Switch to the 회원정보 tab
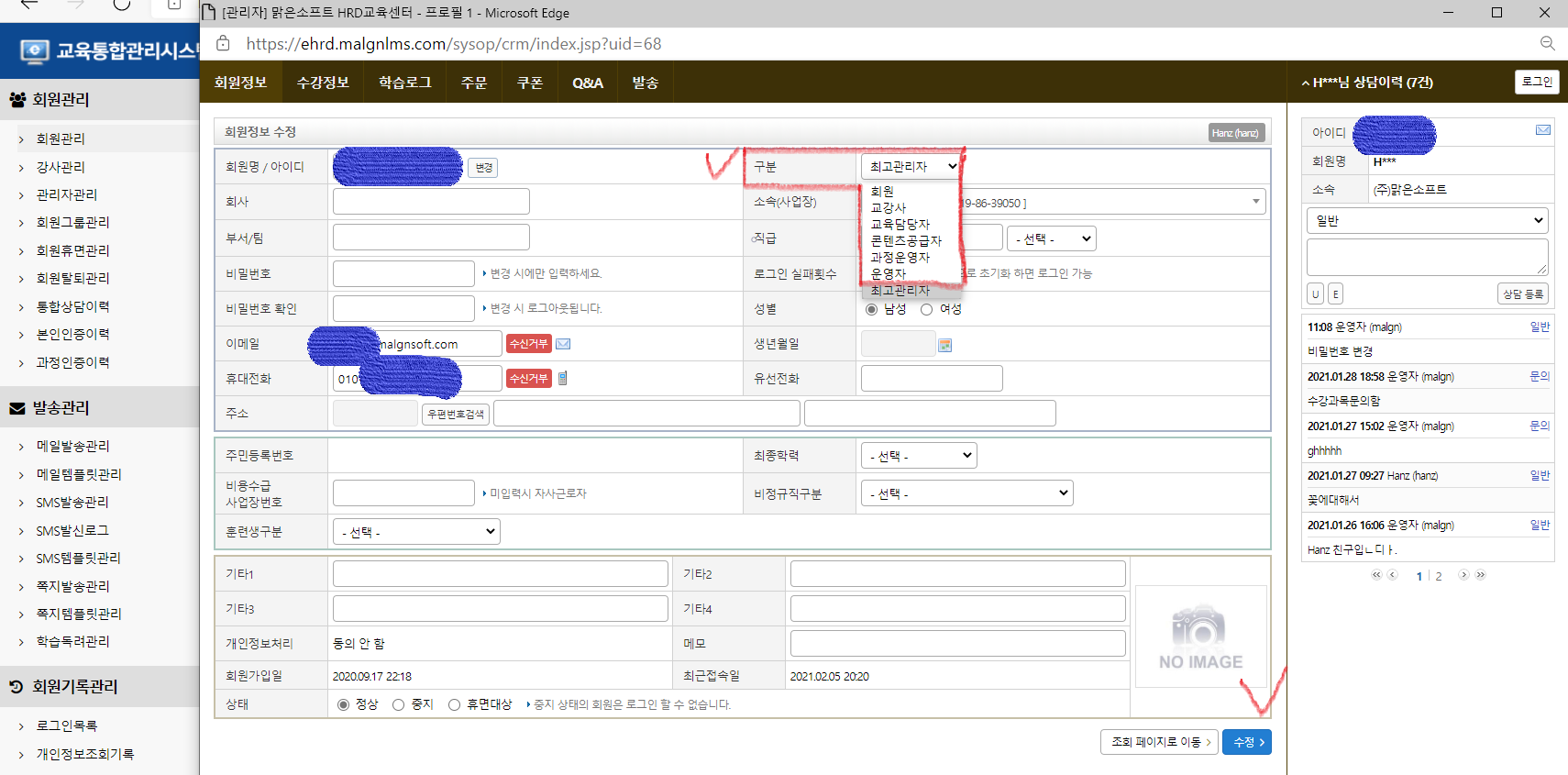The width and height of the screenshot is (1568, 775). click(241, 83)
